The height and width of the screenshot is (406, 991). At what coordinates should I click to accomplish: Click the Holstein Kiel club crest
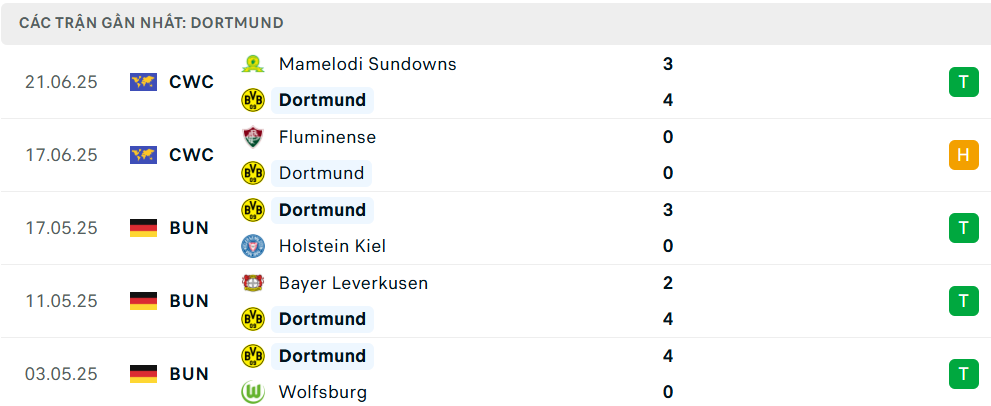(253, 246)
